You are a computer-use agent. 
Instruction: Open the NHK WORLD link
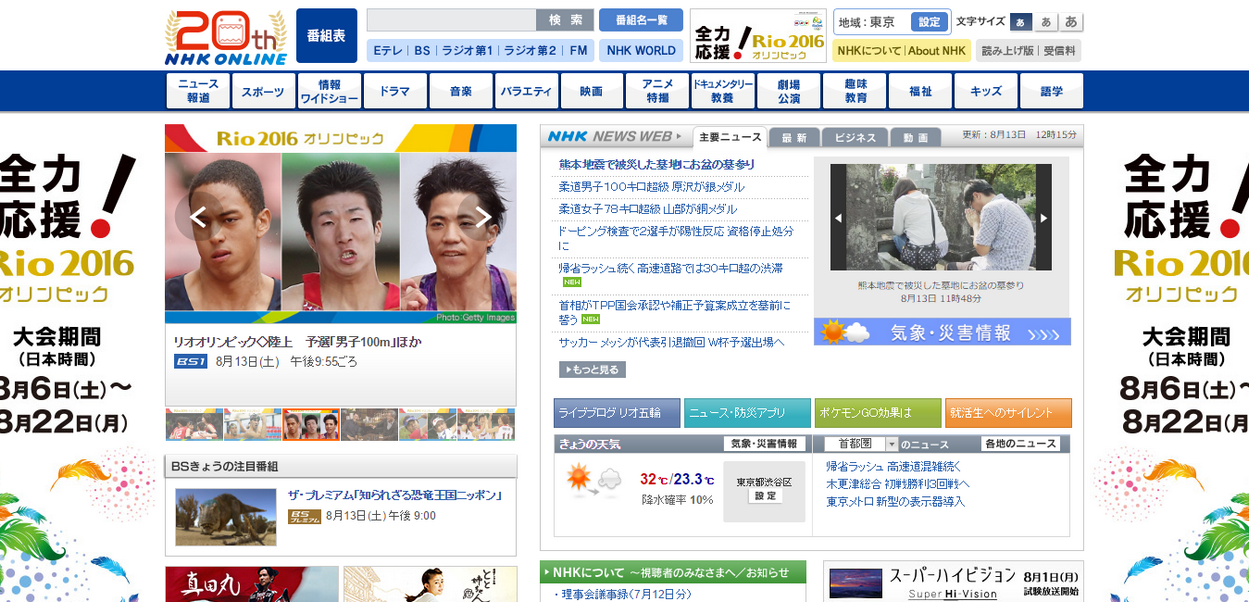[x=641, y=50]
